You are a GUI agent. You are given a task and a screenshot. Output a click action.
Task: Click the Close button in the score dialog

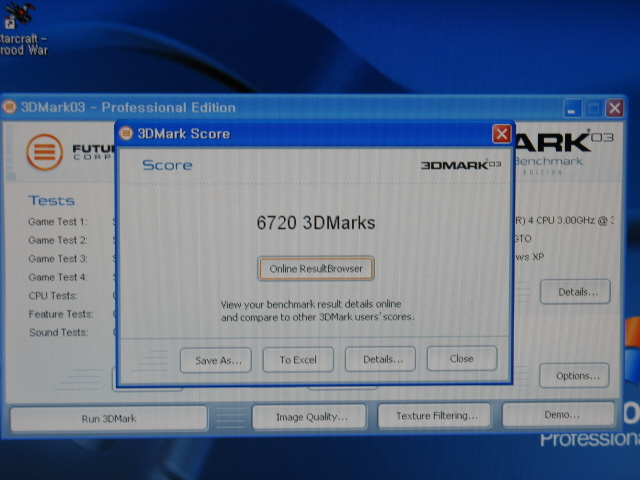coord(462,358)
